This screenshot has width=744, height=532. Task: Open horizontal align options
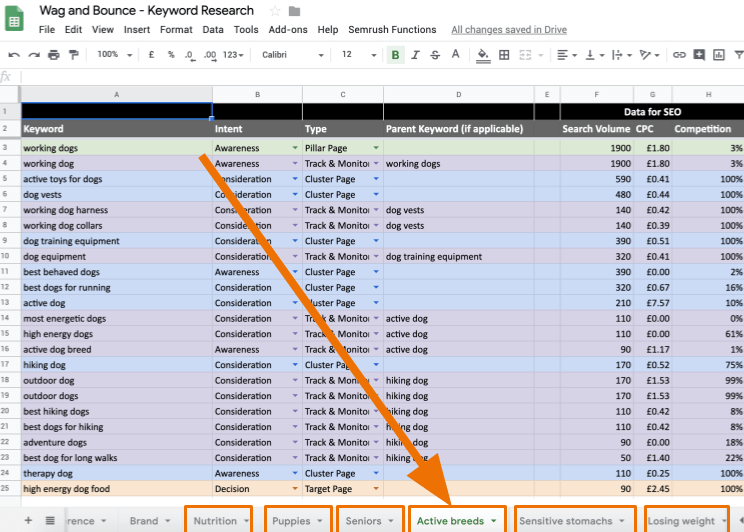pos(566,55)
